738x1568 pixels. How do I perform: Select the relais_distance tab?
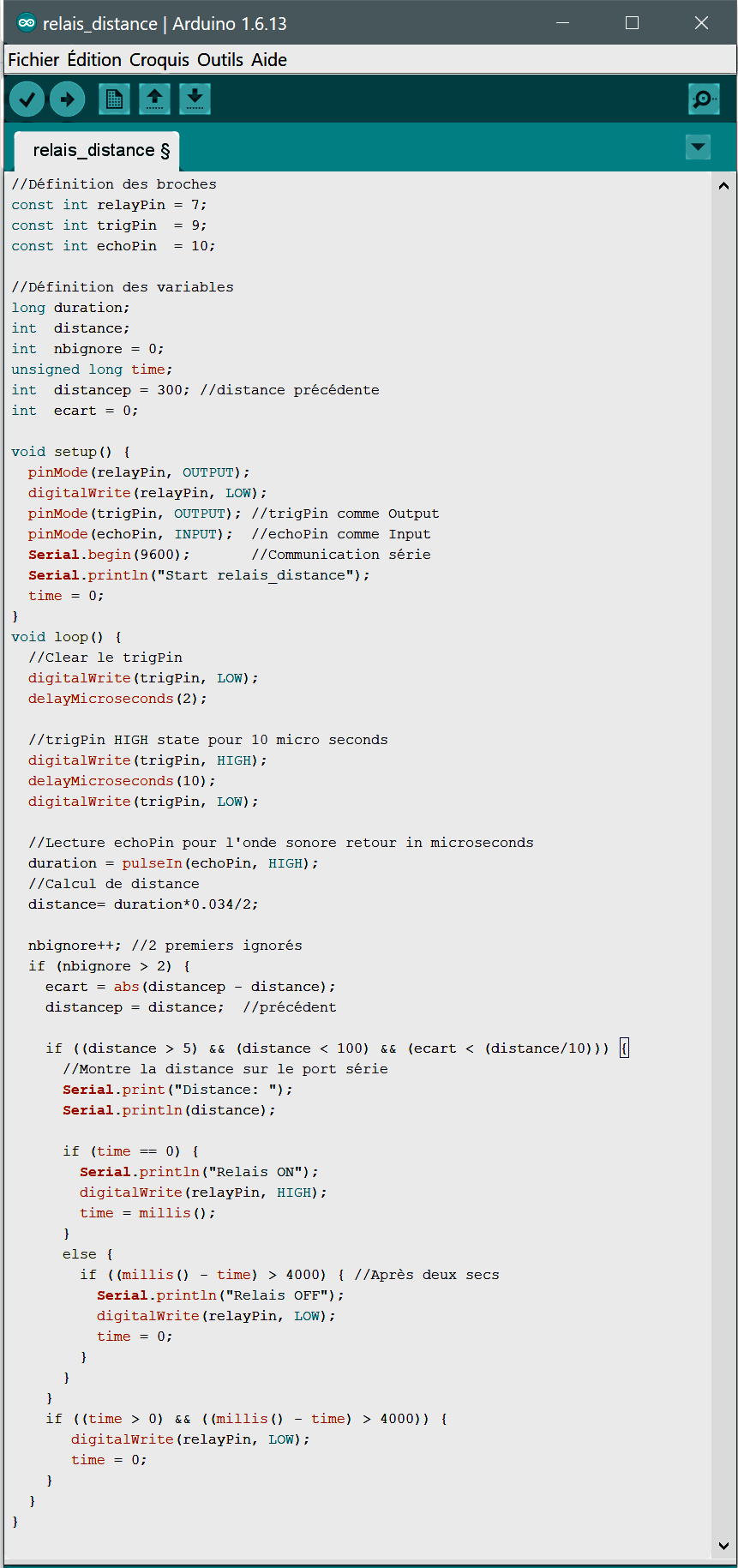100,151
